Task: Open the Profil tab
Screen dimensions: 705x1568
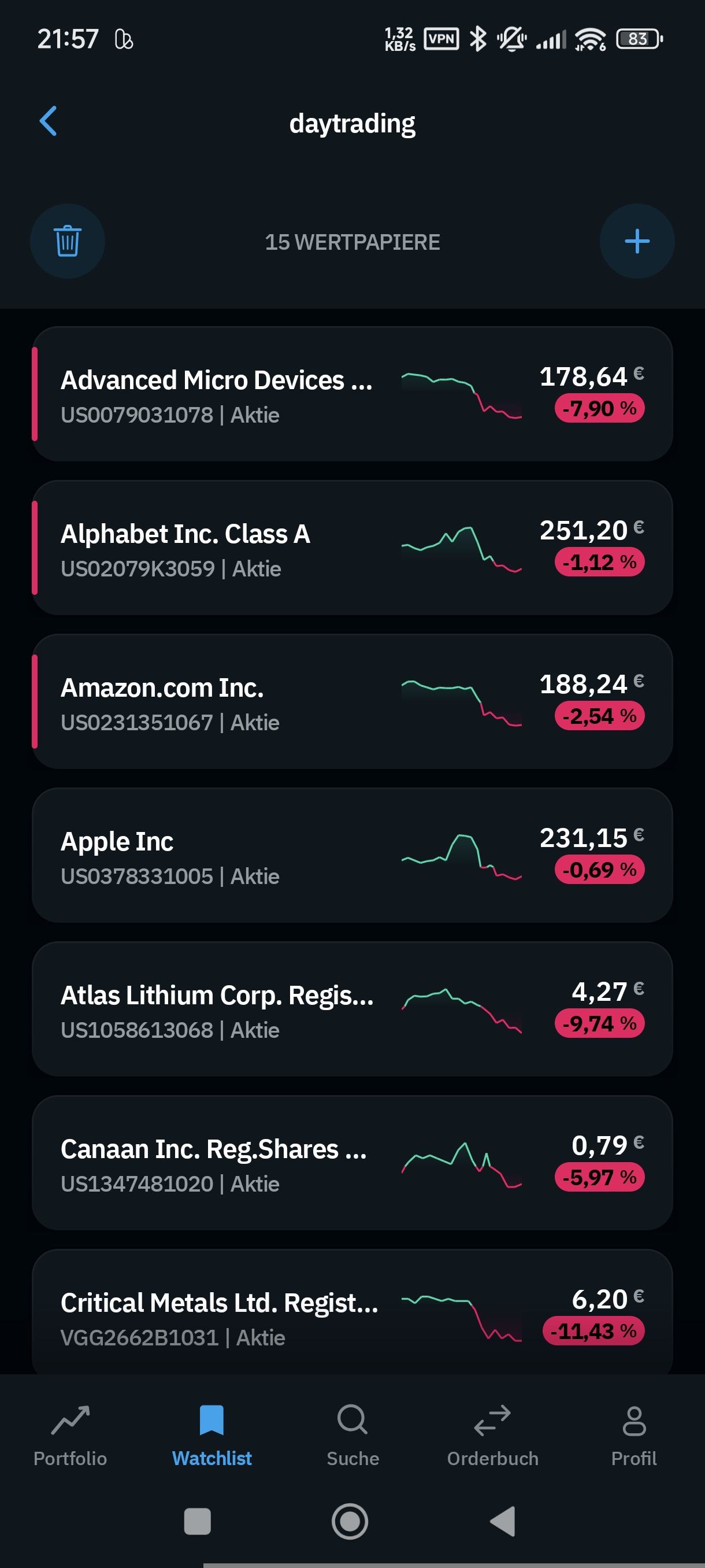Action: coord(634,1434)
